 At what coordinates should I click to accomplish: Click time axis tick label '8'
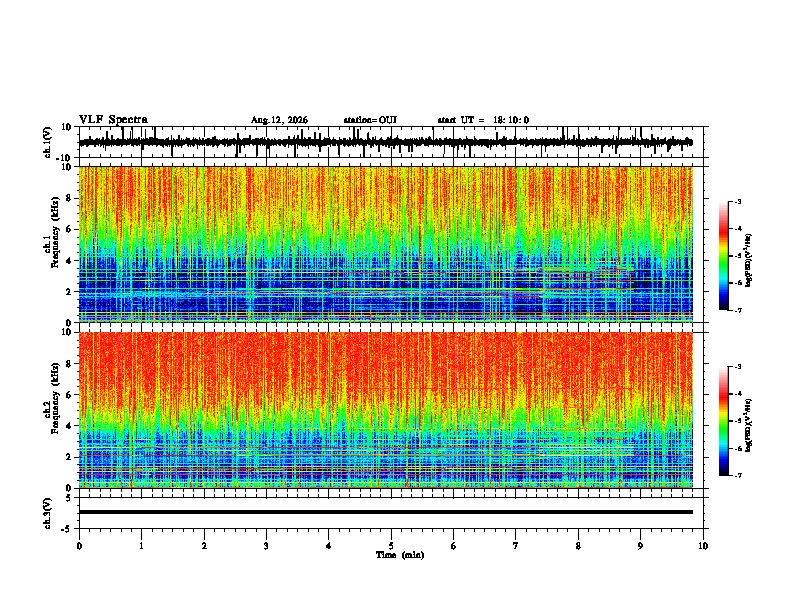click(578, 546)
